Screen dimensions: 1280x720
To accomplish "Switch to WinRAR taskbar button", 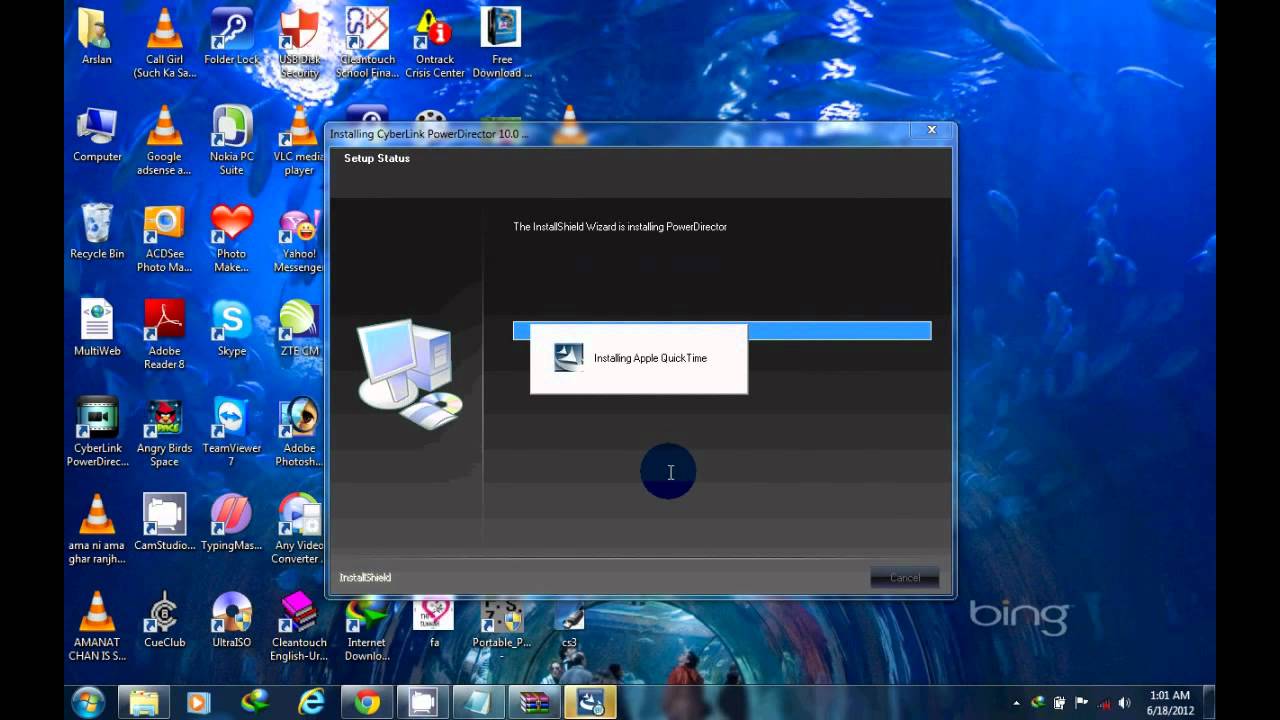I will coord(534,703).
